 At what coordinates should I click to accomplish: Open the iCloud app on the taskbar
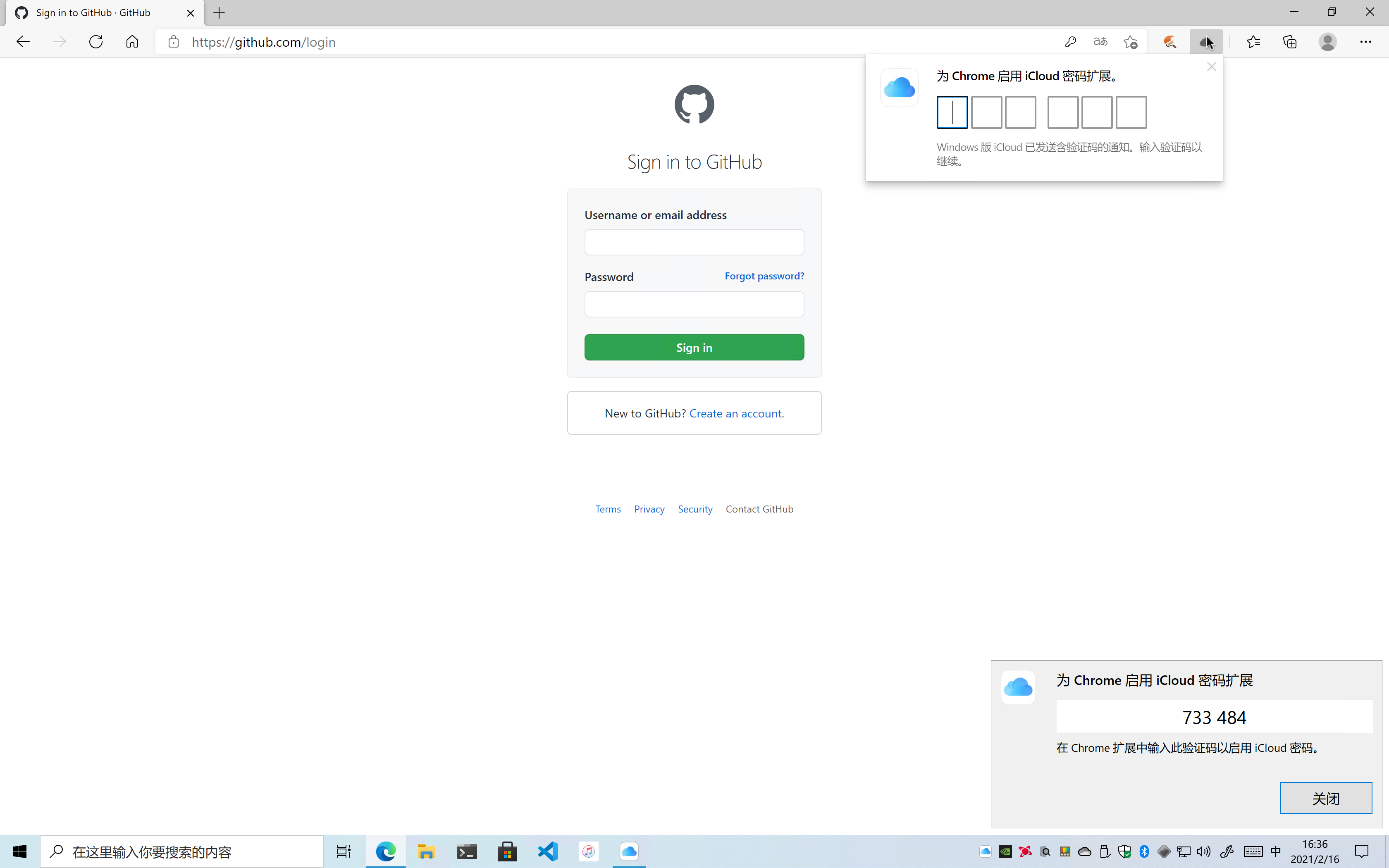[629, 852]
